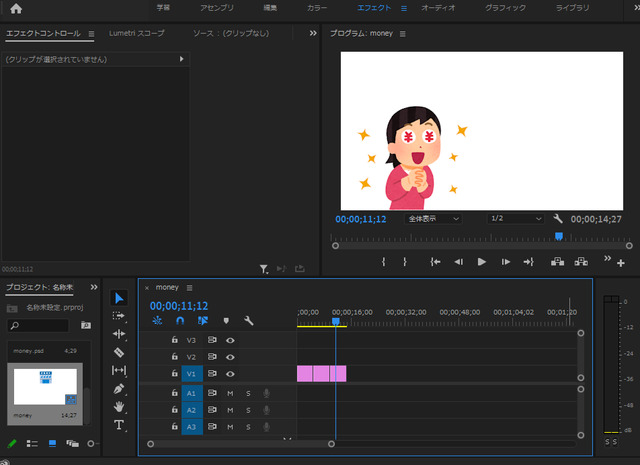Select the Selection tool arrow
640x465 pixels.
[119, 298]
